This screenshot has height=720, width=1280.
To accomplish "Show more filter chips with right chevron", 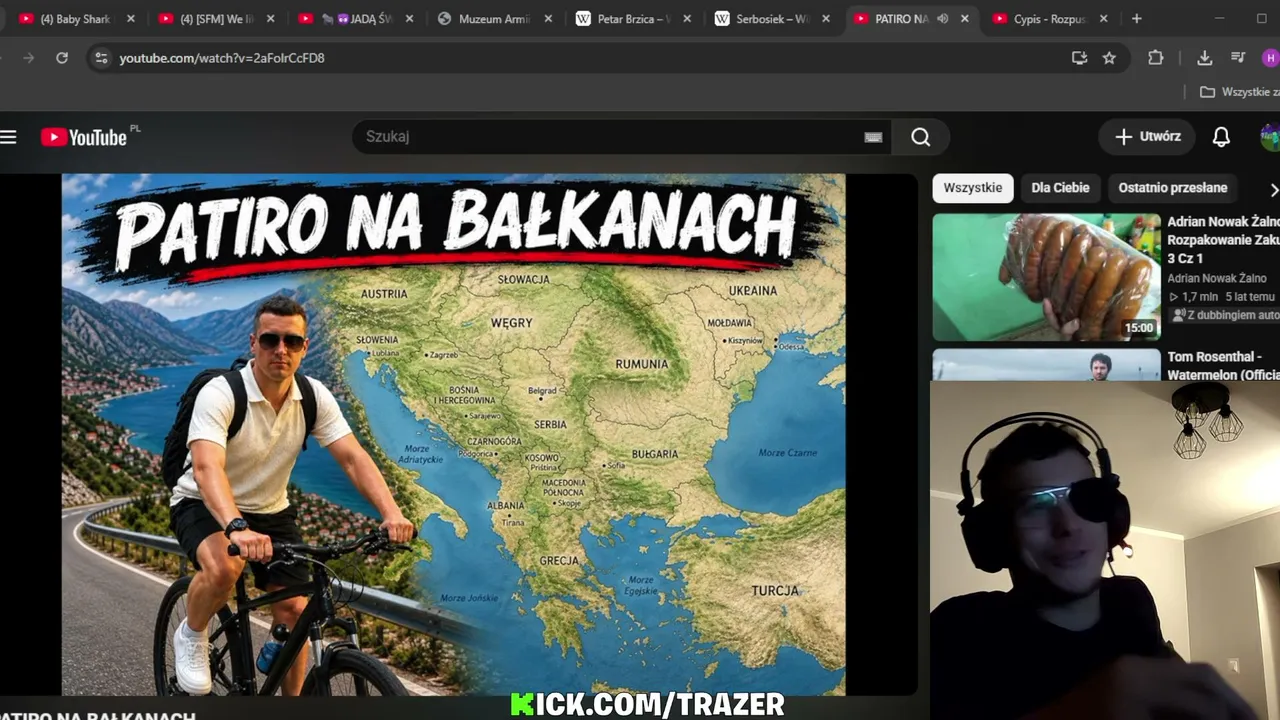I will pos(1273,189).
